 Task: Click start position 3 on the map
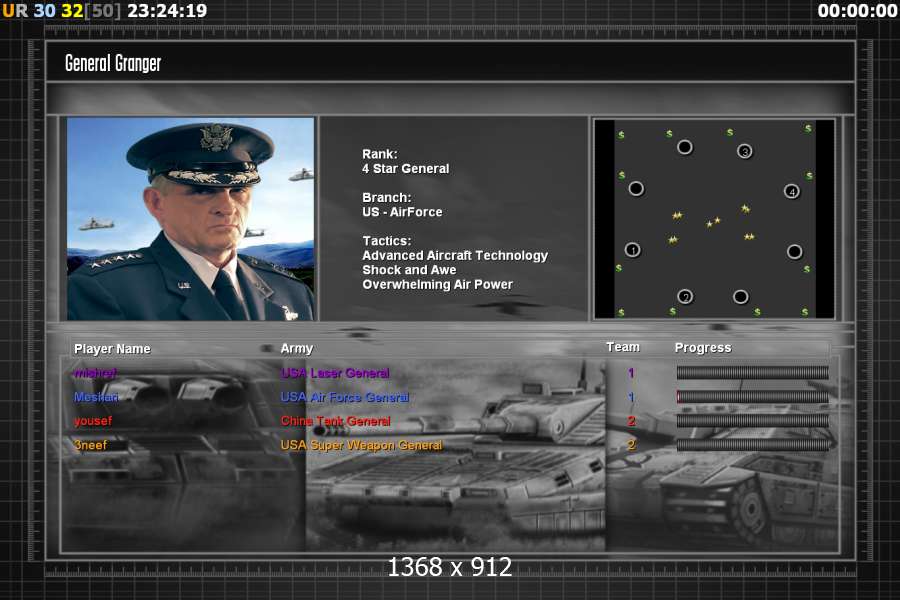[744, 151]
